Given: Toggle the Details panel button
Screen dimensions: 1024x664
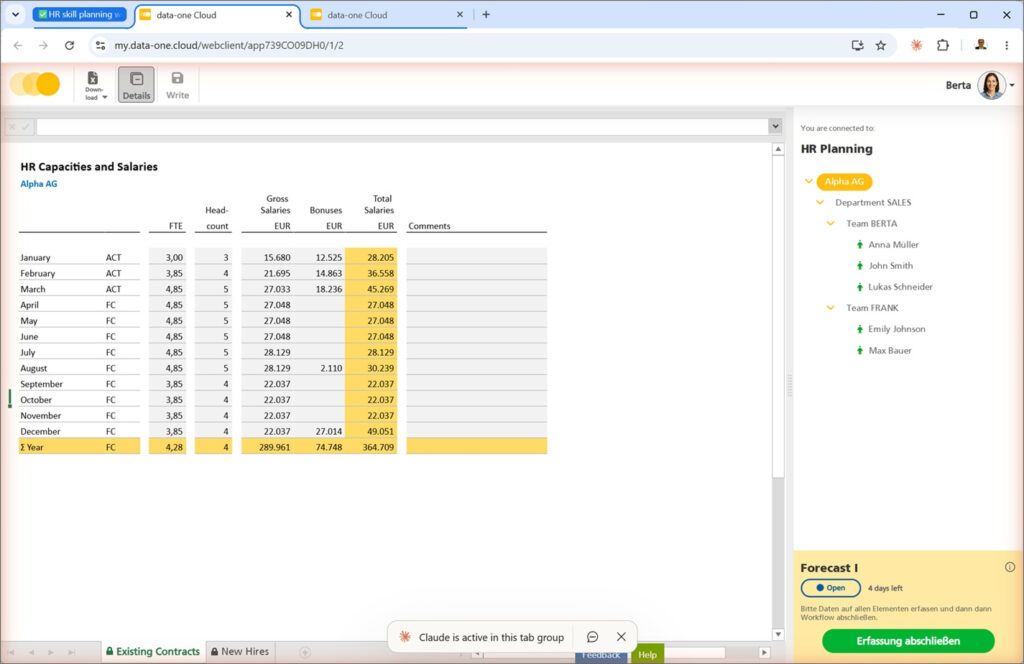Looking at the screenshot, I should coord(136,85).
